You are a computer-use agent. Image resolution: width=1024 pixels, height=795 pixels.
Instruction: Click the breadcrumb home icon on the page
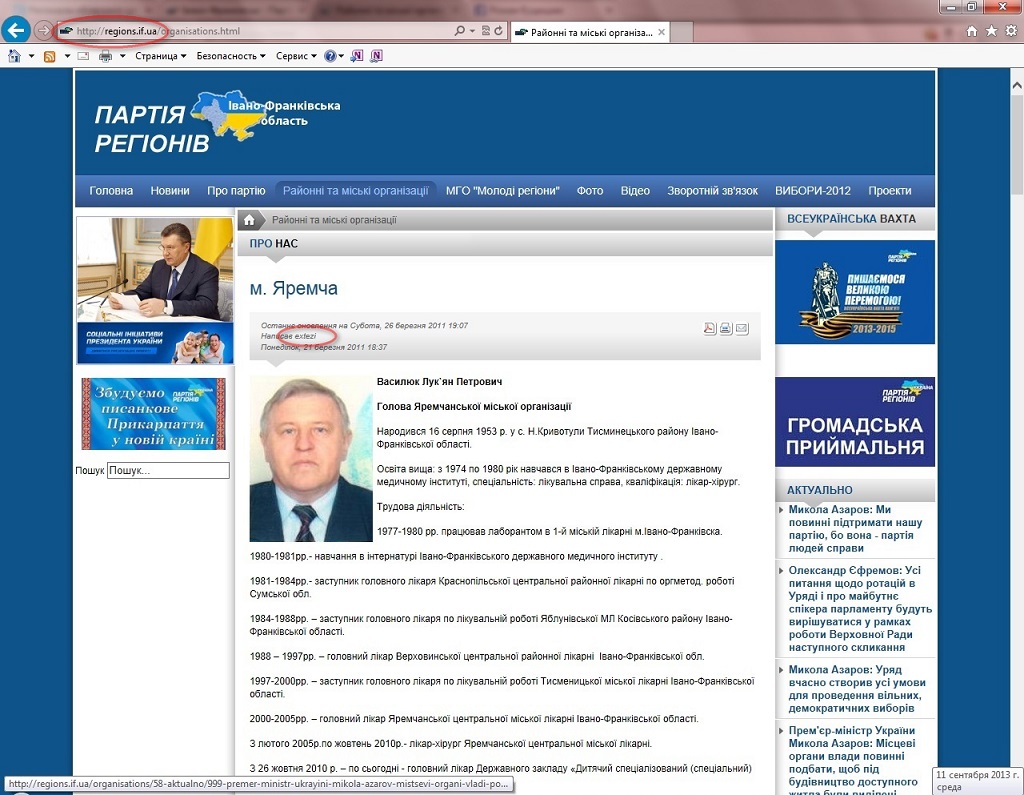coord(249,220)
